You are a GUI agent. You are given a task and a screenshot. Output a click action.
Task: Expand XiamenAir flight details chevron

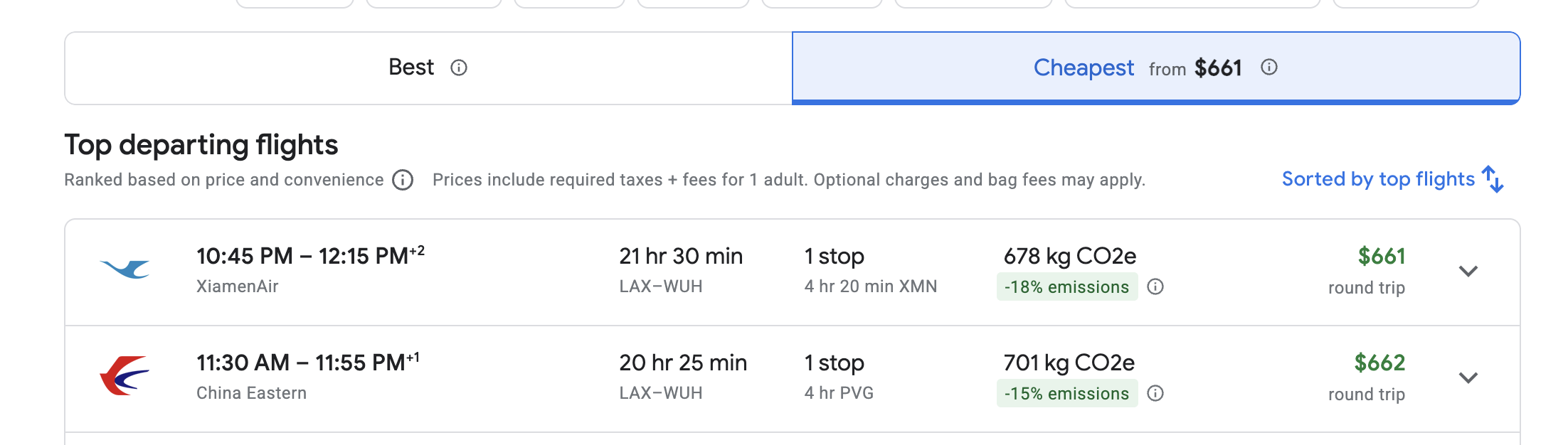tap(1468, 271)
